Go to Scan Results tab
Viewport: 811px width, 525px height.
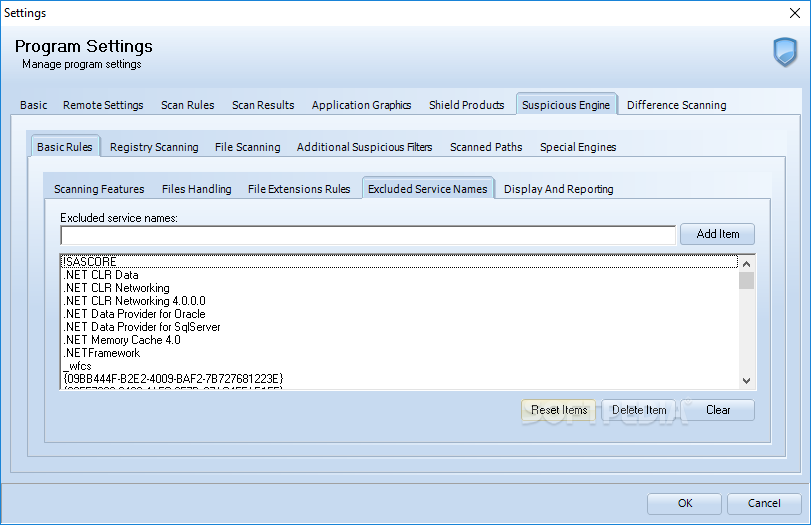click(x=263, y=105)
